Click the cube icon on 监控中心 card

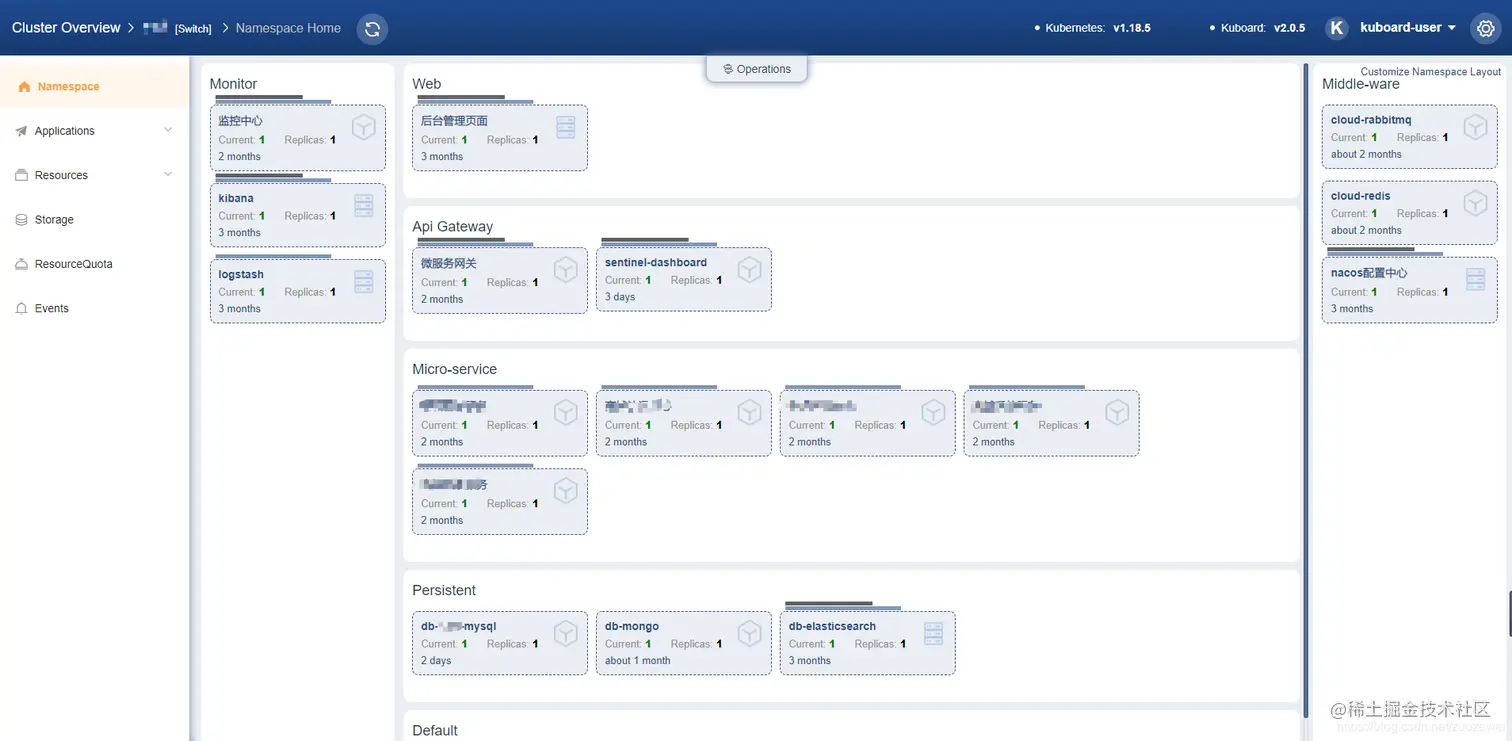tap(364, 127)
